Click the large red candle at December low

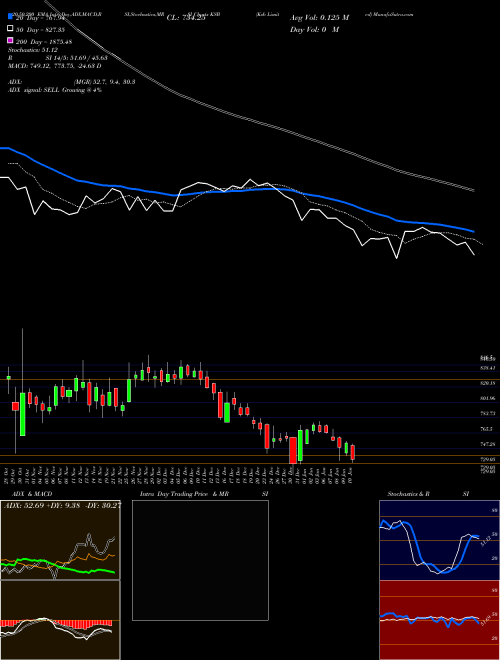(293, 450)
